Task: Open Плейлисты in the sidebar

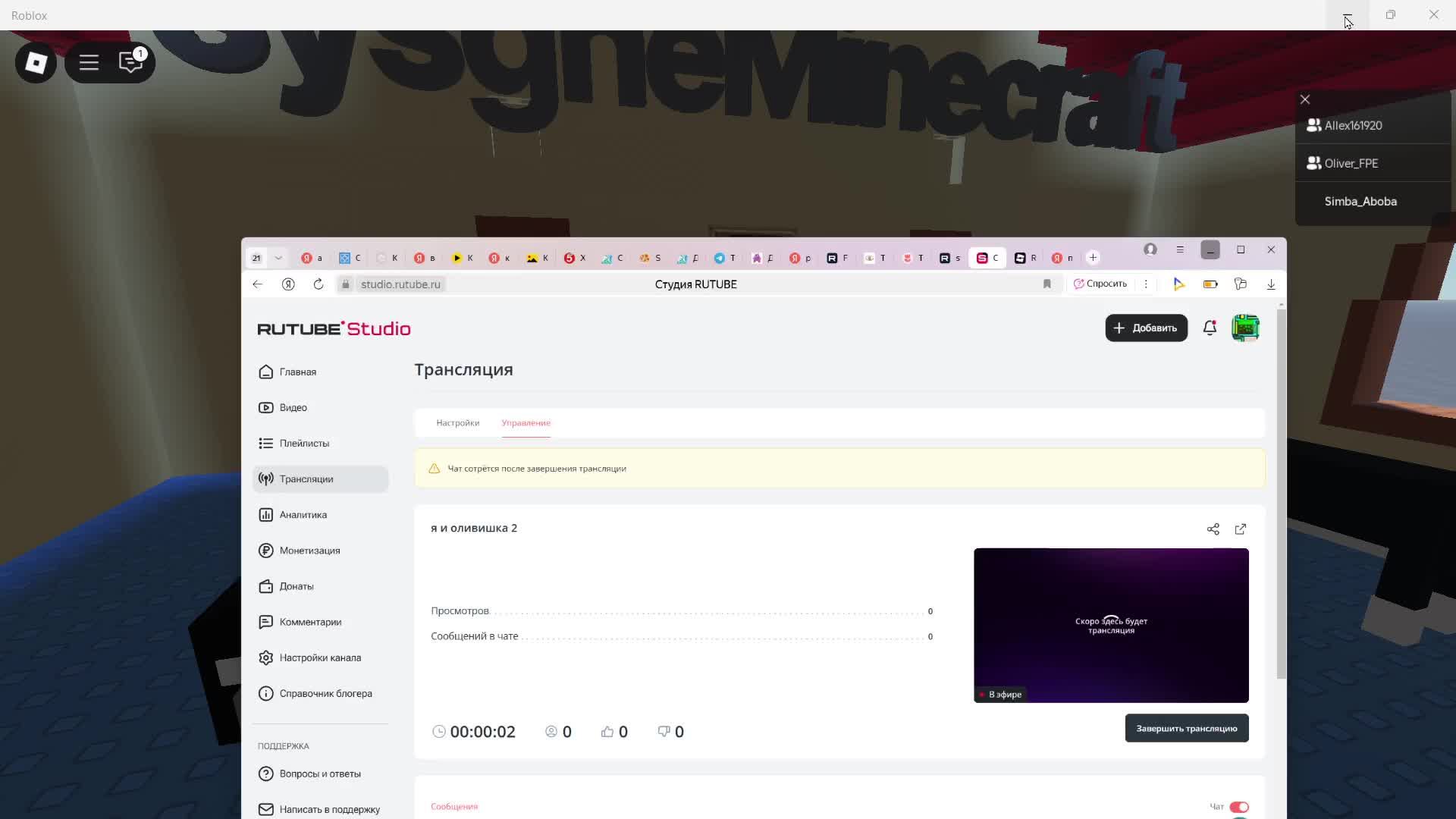Action: [320, 443]
